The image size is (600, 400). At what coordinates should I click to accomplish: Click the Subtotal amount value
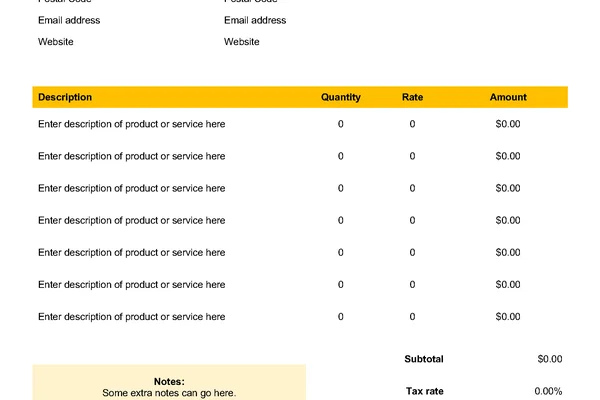point(550,359)
